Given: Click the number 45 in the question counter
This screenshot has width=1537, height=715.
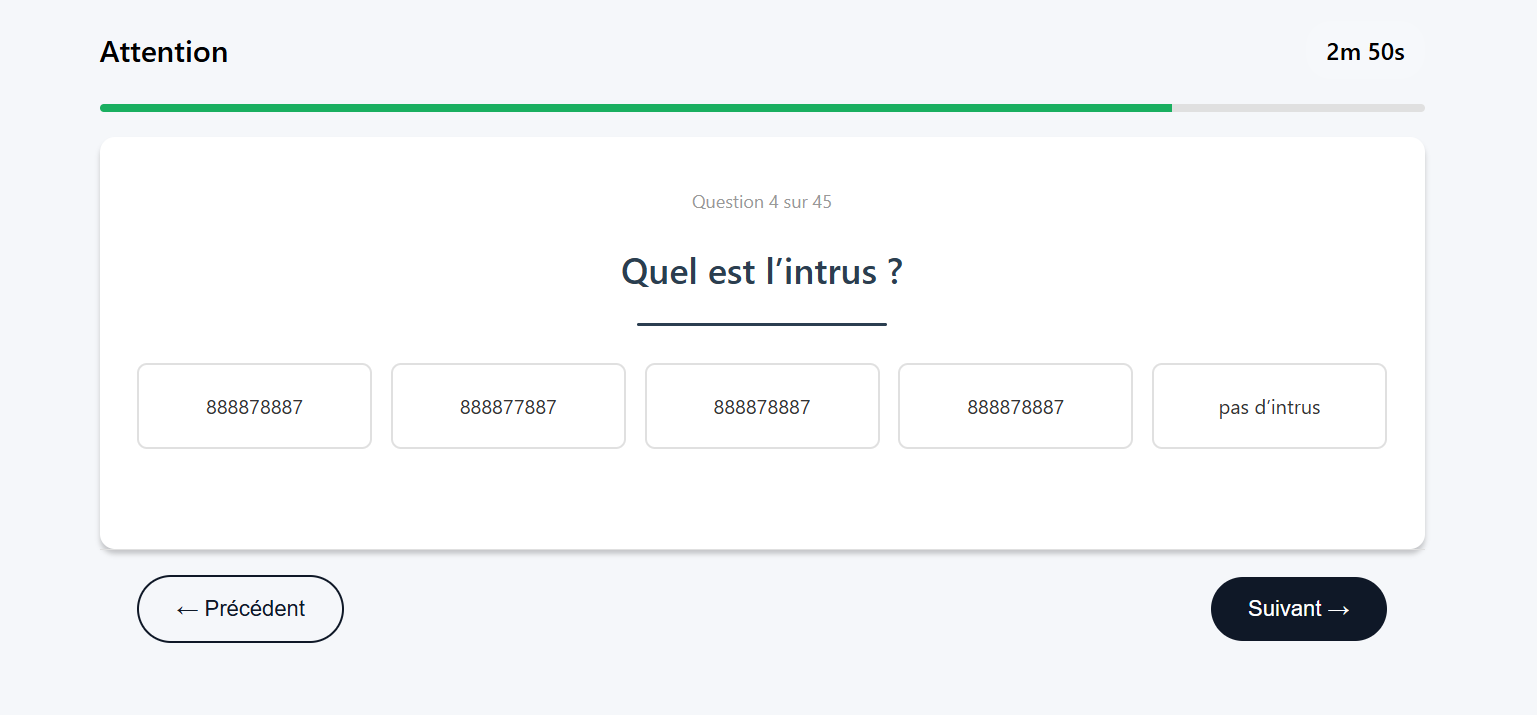Looking at the screenshot, I should (822, 202).
